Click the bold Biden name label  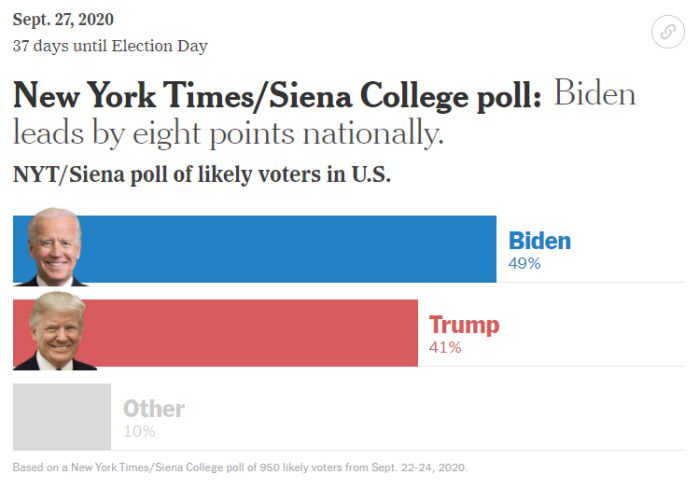click(539, 241)
